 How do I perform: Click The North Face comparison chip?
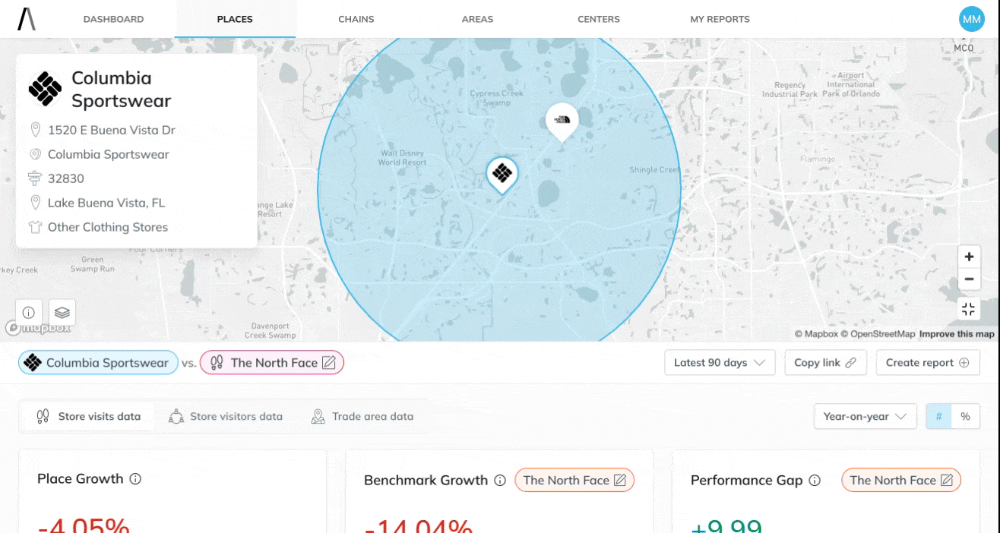tap(272, 363)
